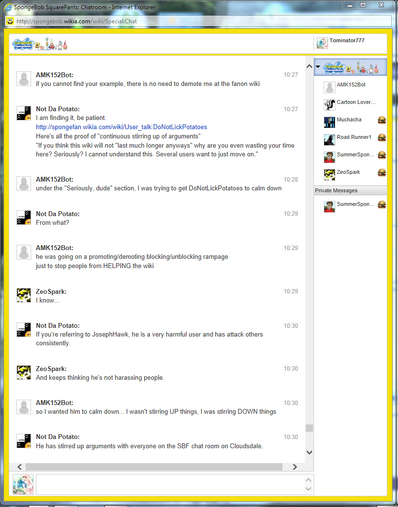
Task: Select the main room header in sidebar
Action: click(x=350, y=67)
